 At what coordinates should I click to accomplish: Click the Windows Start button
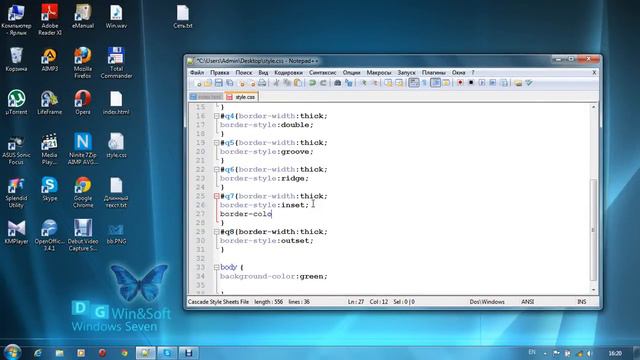pyautogui.click(x=12, y=352)
